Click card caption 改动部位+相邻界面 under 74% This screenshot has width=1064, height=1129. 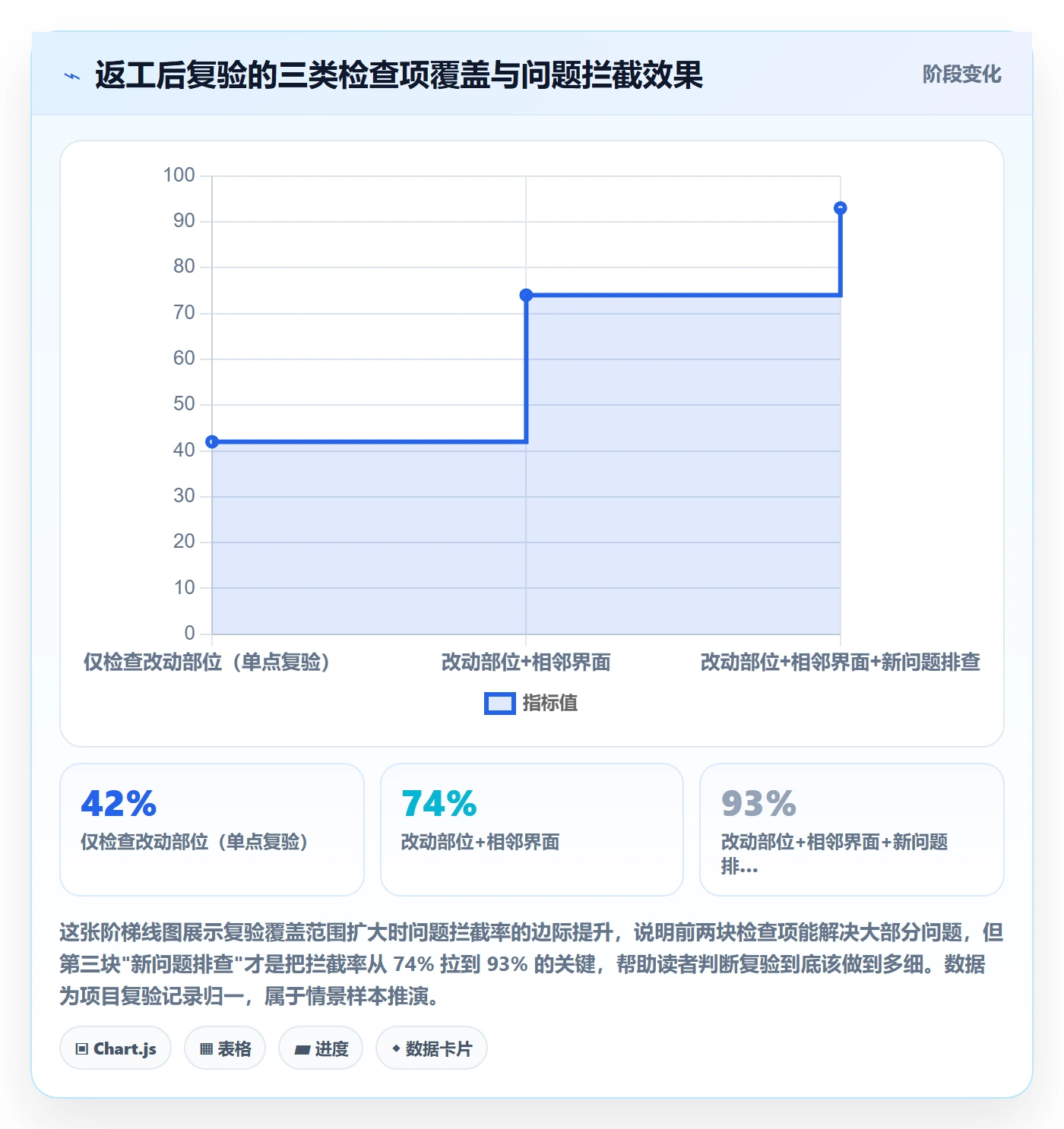[480, 842]
